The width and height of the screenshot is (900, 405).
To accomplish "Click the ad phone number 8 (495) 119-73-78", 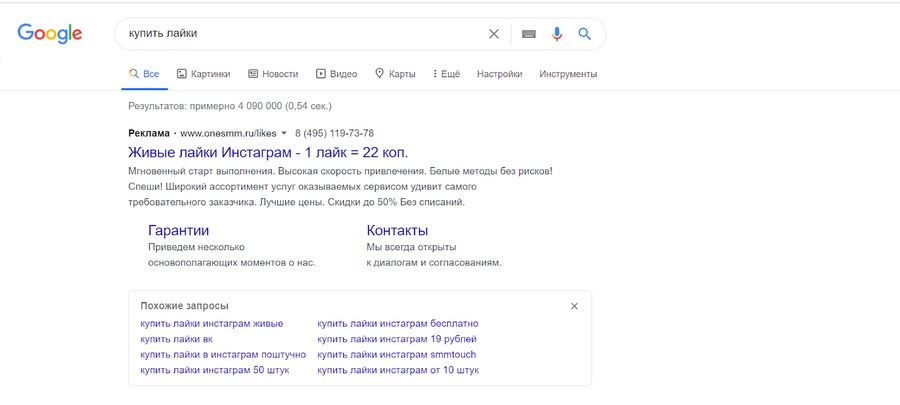I will [x=335, y=134].
